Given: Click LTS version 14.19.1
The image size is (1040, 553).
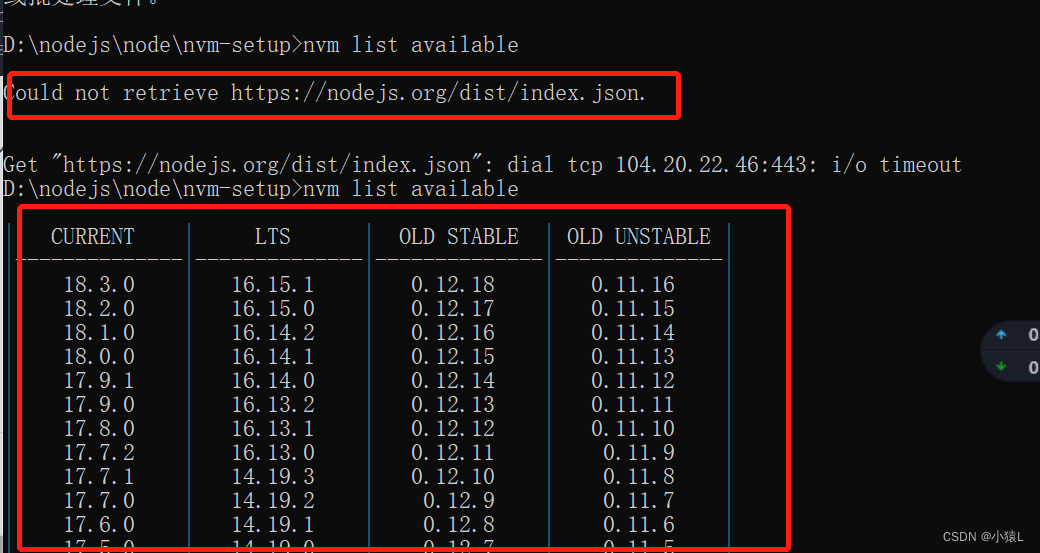Looking at the screenshot, I should pos(273,524).
